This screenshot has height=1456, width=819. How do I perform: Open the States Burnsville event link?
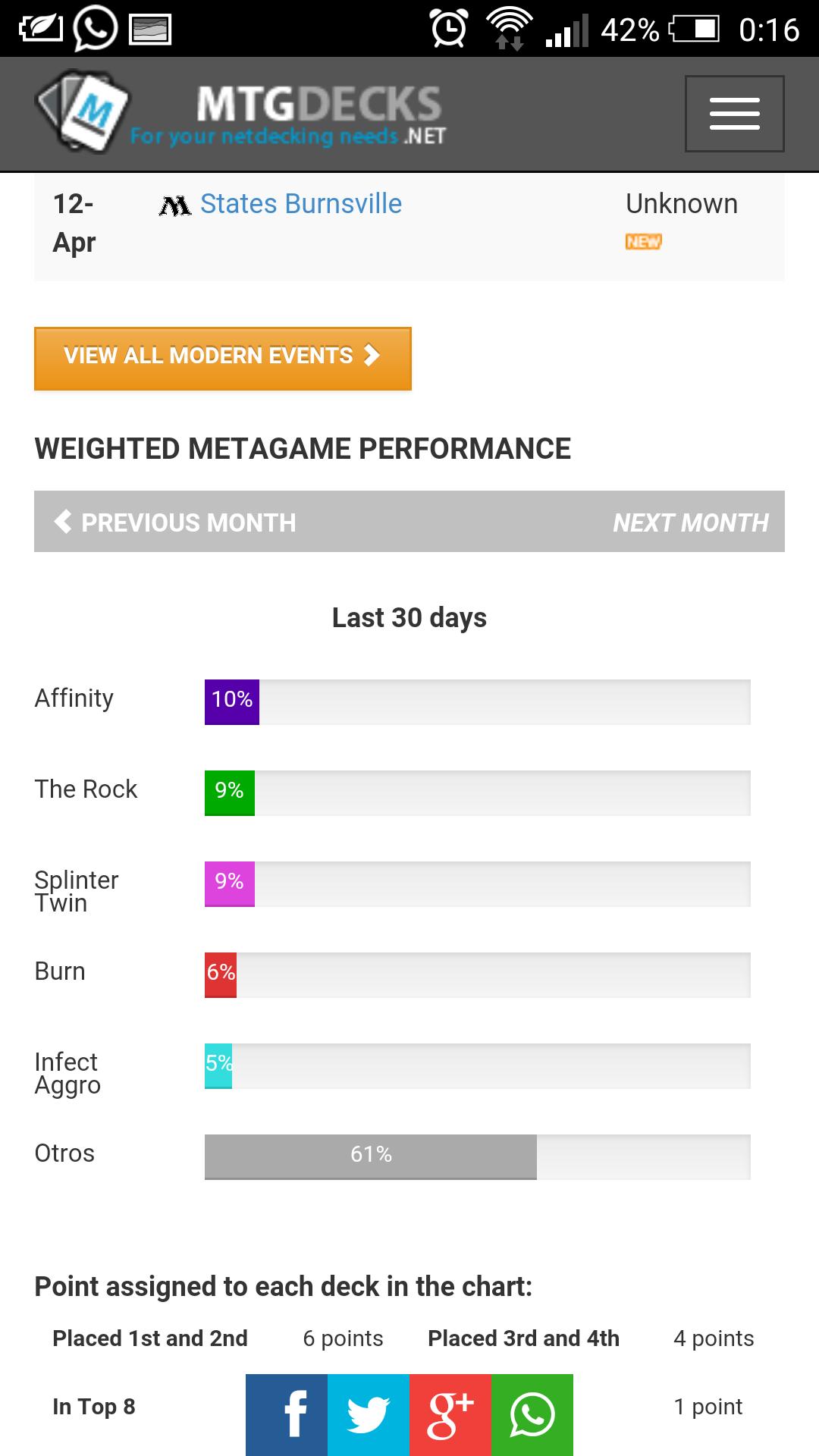click(x=300, y=204)
